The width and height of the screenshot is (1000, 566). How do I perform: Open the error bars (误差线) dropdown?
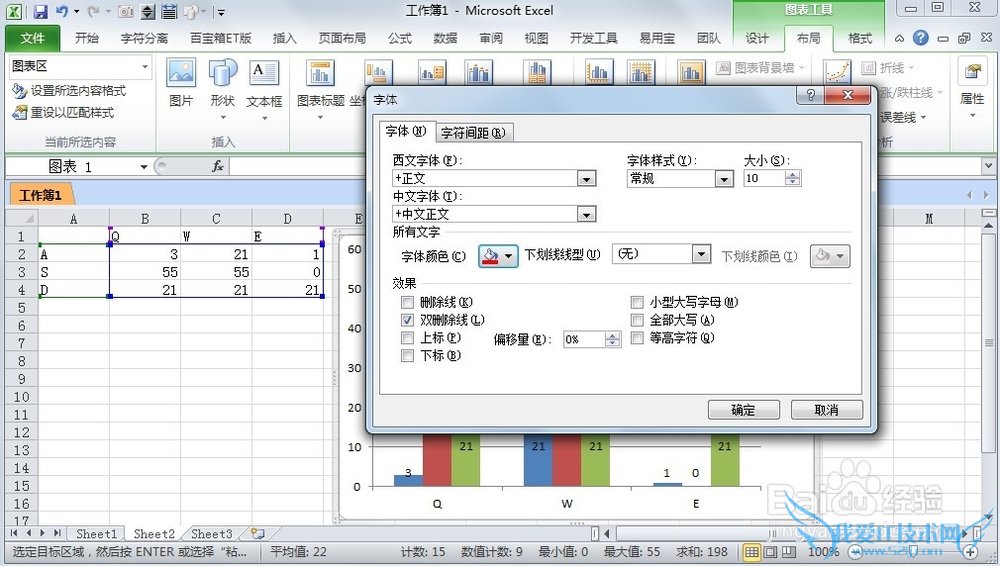coord(923,118)
